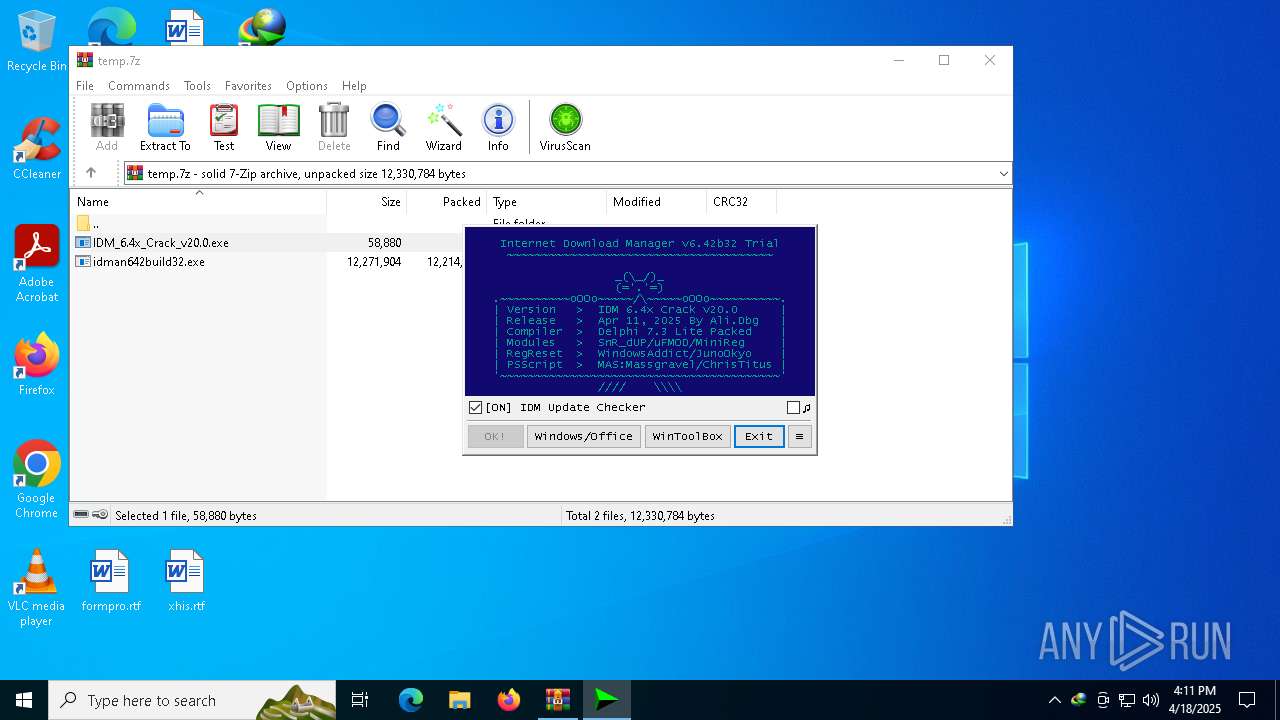
Task: Open the Help menu
Action: pos(354,86)
